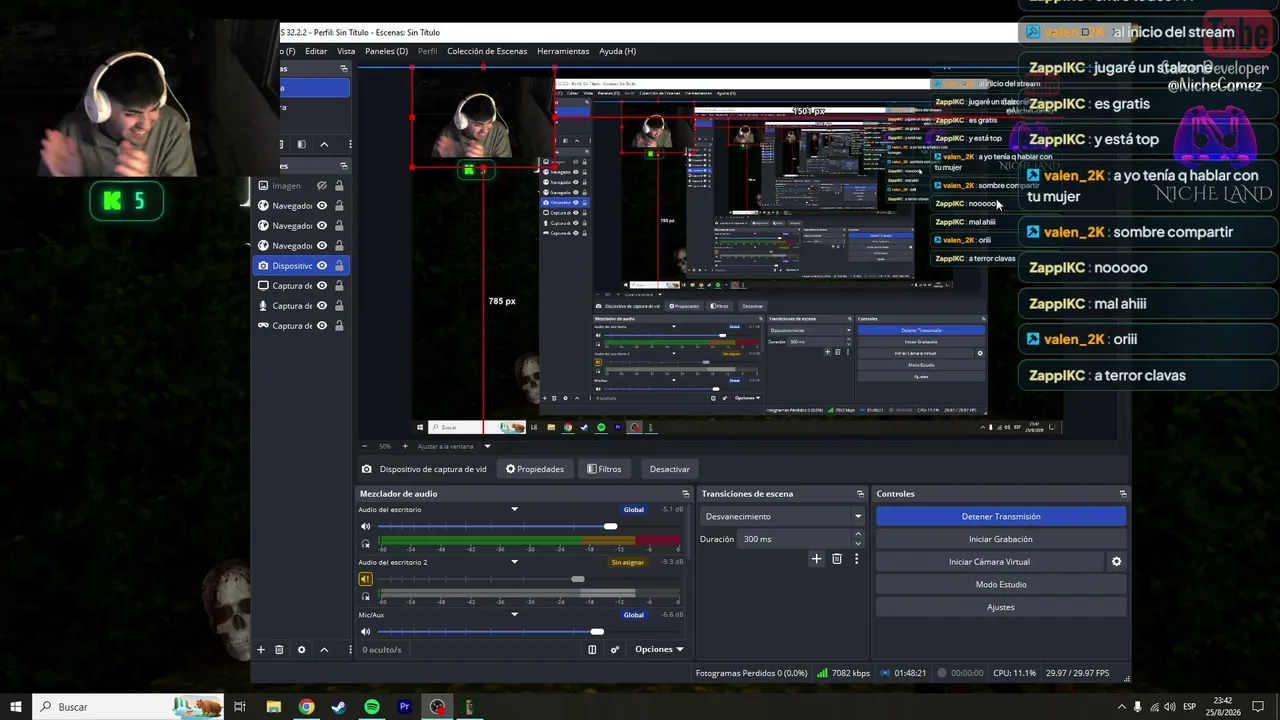Open the Vista menu
The width and height of the screenshot is (1280, 720).
click(346, 51)
